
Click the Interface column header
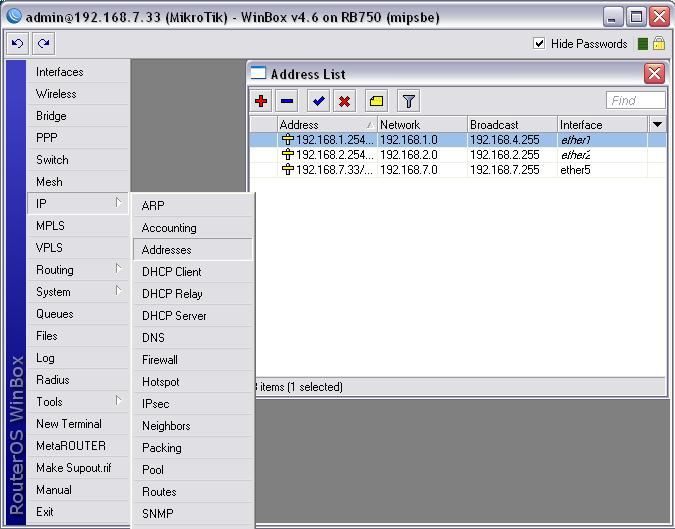603,125
